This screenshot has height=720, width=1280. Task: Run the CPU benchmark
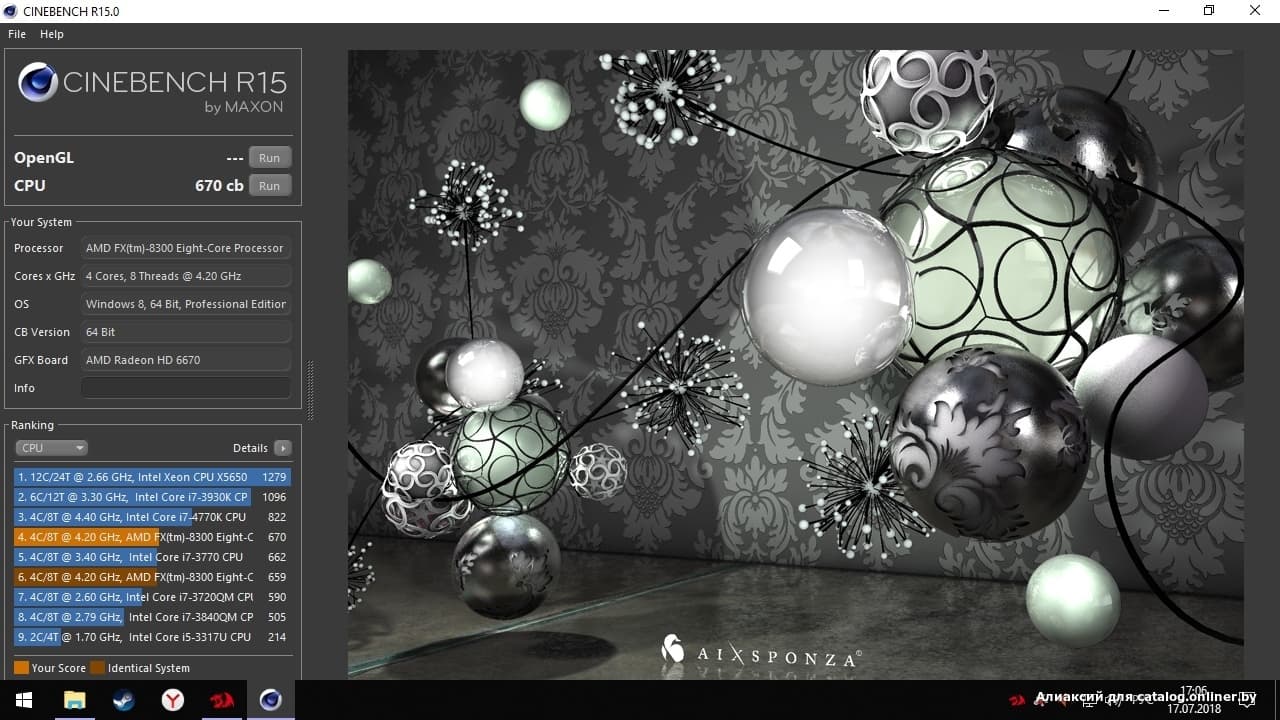pyautogui.click(x=270, y=186)
